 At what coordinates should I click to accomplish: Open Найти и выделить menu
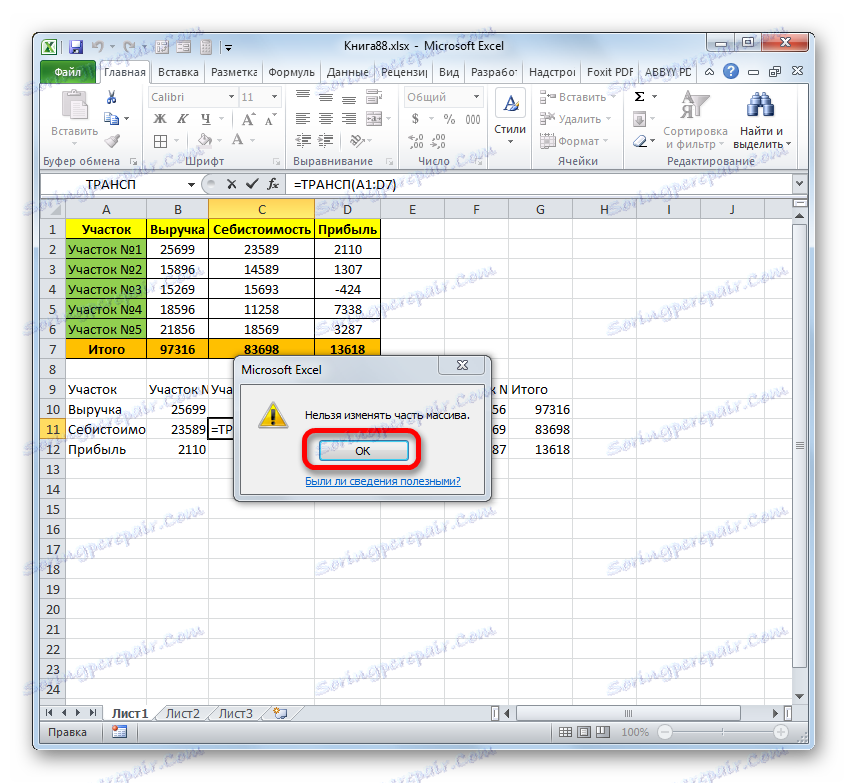[x=762, y=120]
